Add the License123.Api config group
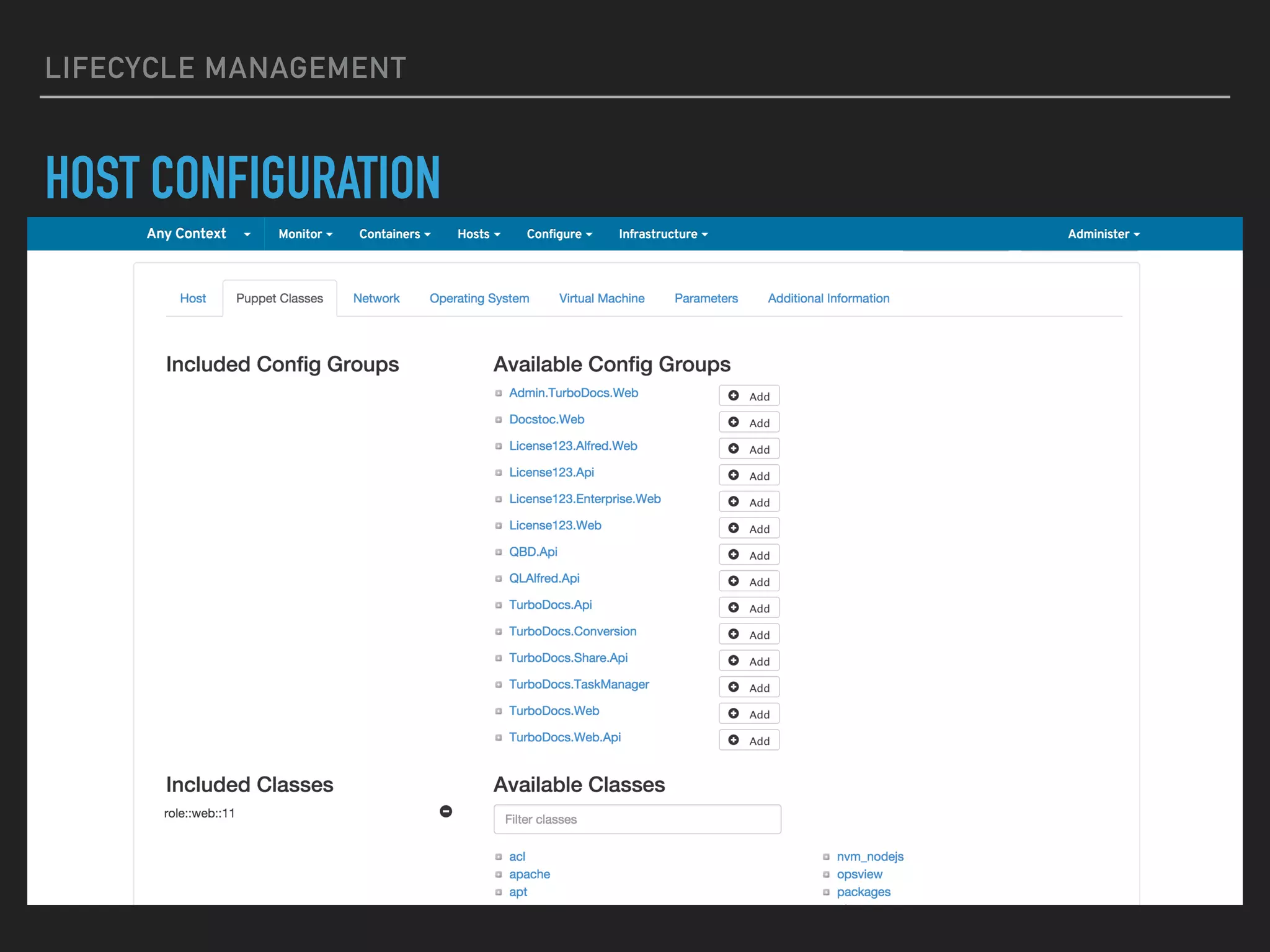Image resolution: width=1270 pixels, height=952 pixels. coord(734,475)
